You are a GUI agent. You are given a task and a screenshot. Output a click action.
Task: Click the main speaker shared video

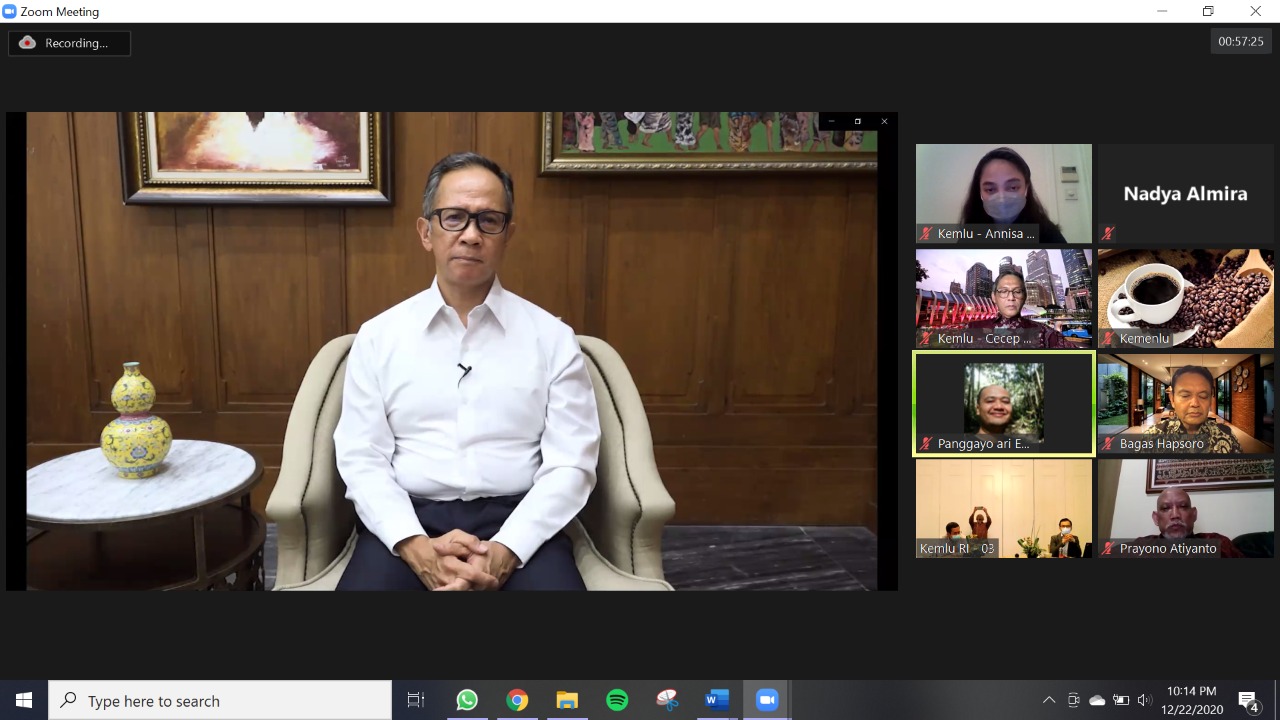point(452,351)
